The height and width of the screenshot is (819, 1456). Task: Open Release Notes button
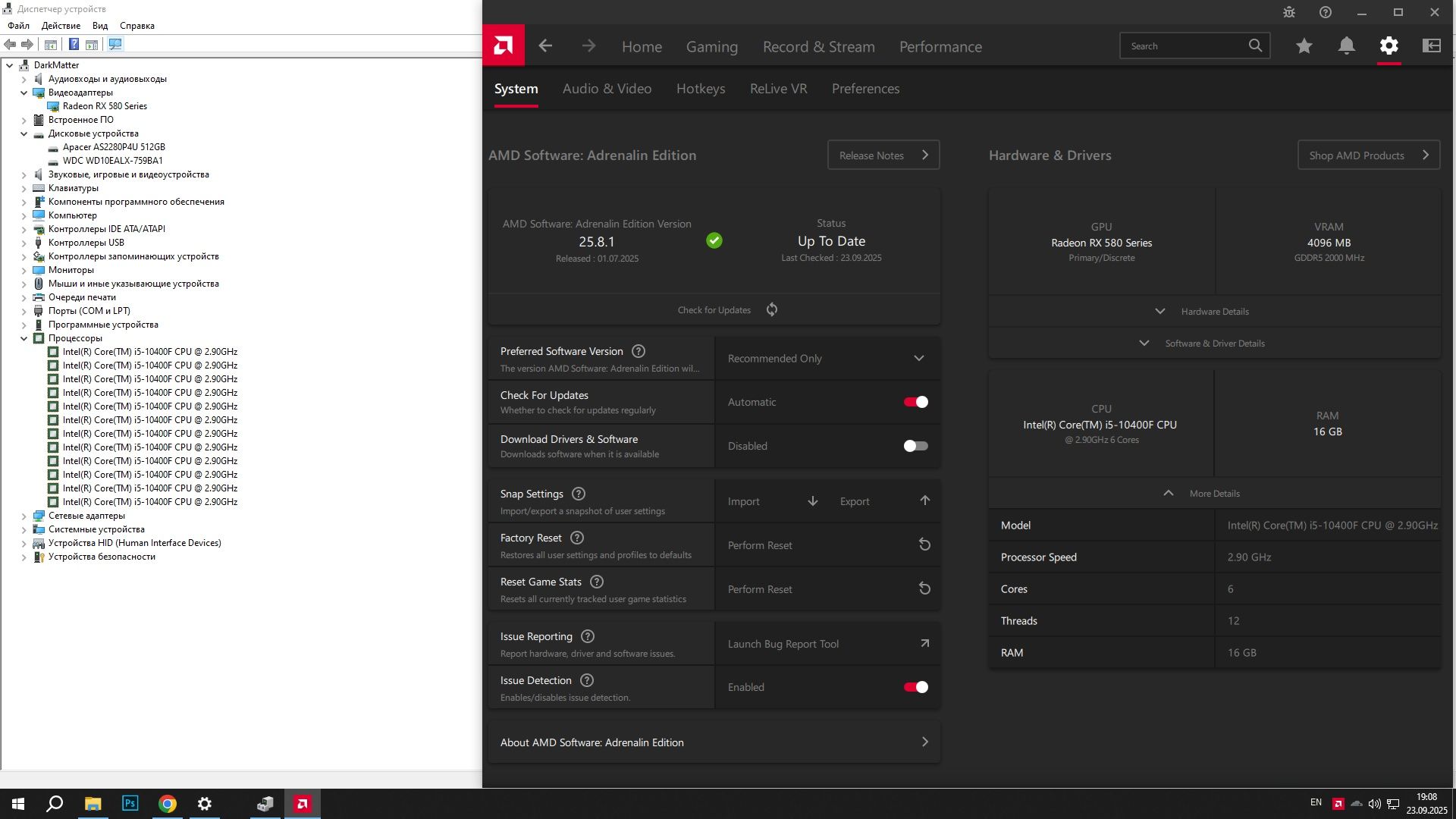[883, 155]
